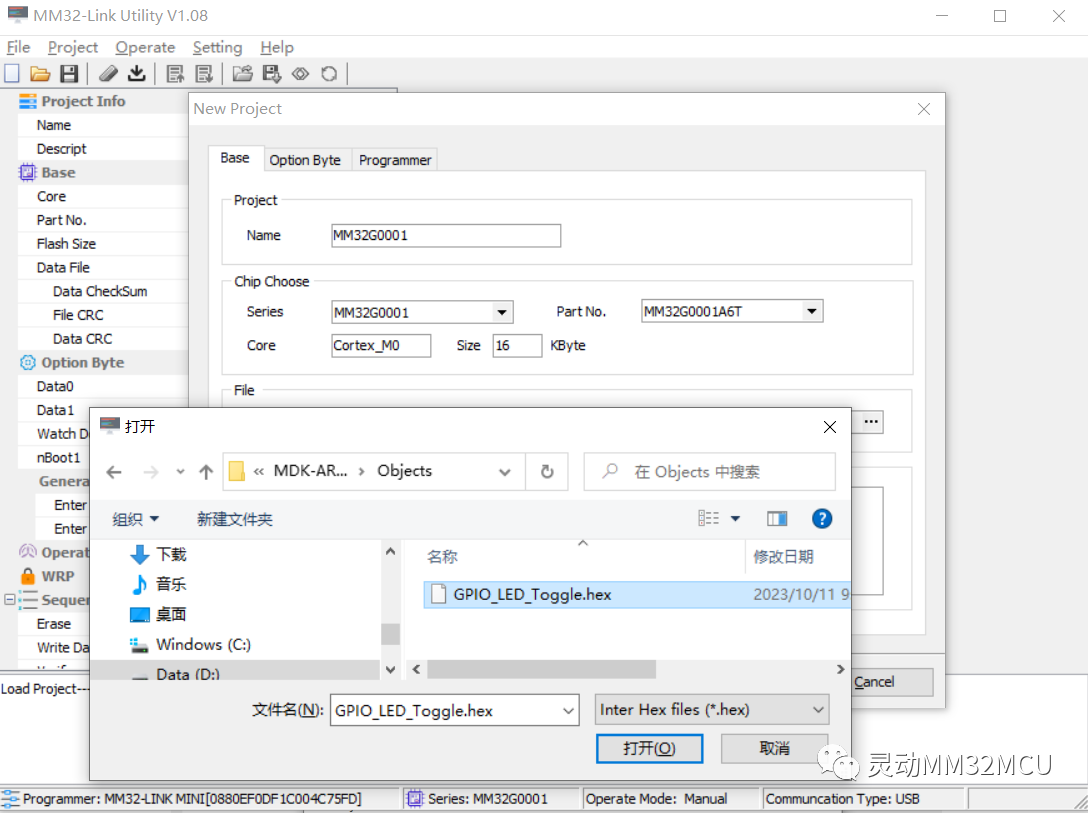The width and height of the screenshot is (1088, 813).
Task: Click the horizontal scrollbar in file list
Action: (x=541, y=669)
